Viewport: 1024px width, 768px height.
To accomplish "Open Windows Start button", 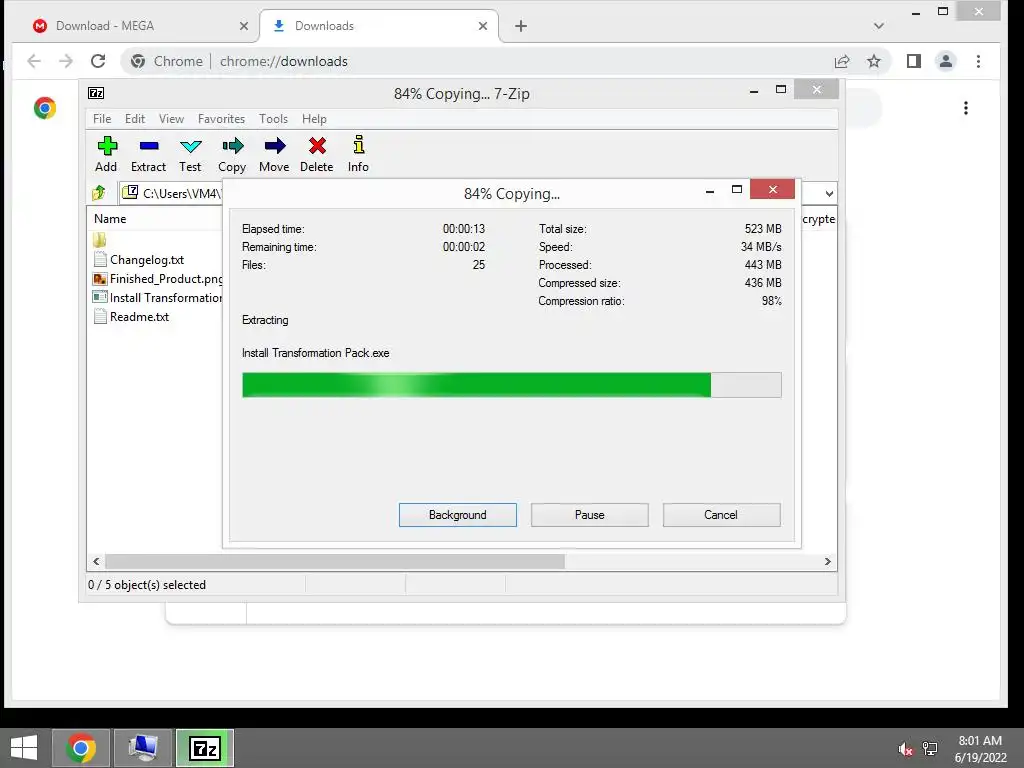I will pos(24,748).
